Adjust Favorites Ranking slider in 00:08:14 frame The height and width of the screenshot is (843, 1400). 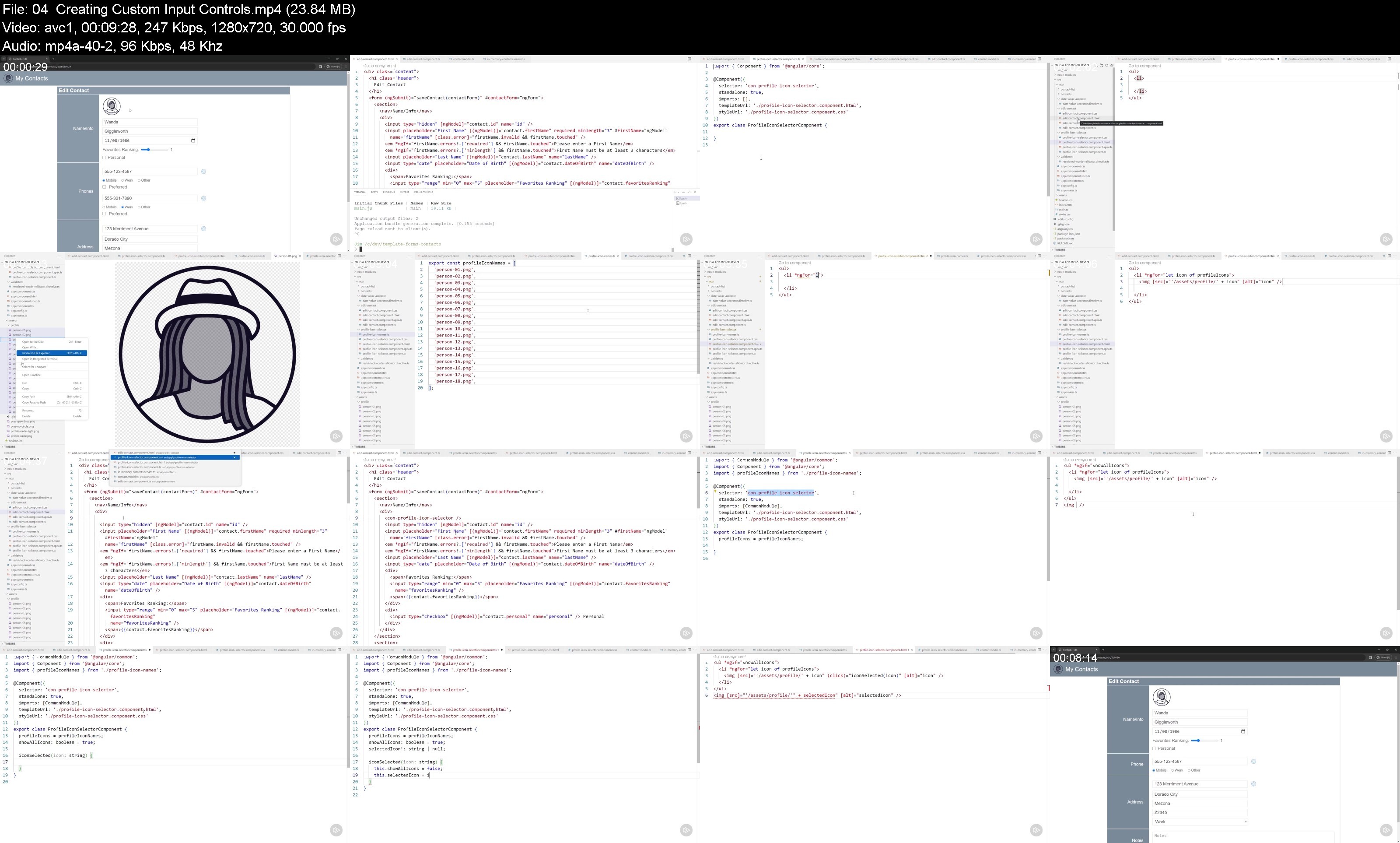tap(1204, 740)
